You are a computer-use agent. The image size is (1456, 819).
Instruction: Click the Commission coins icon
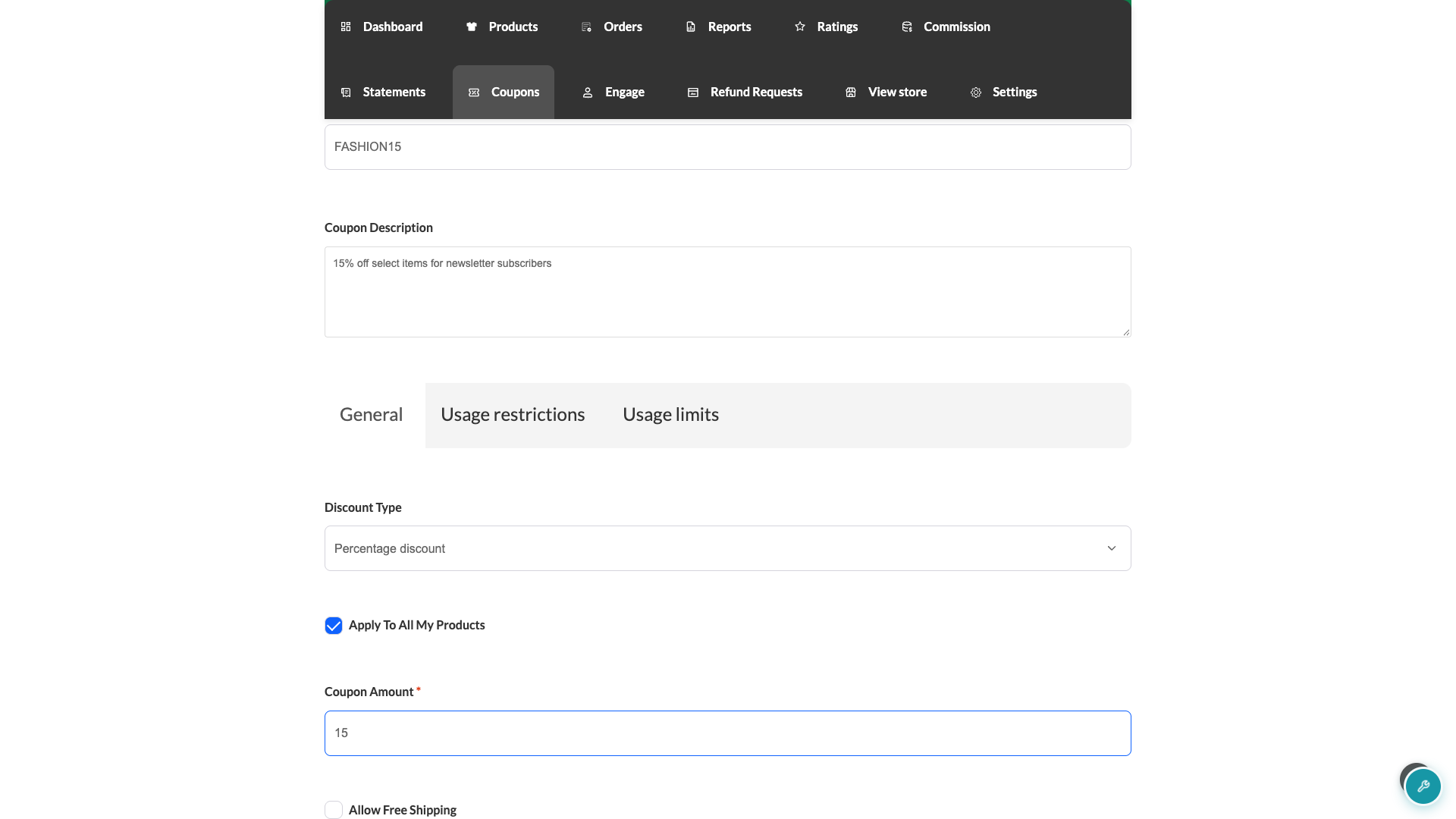[907, 27]
